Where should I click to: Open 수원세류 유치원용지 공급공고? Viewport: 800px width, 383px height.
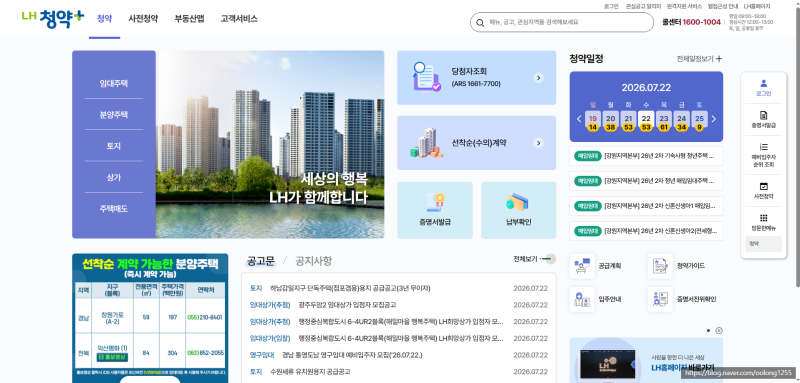pos(310,372)
